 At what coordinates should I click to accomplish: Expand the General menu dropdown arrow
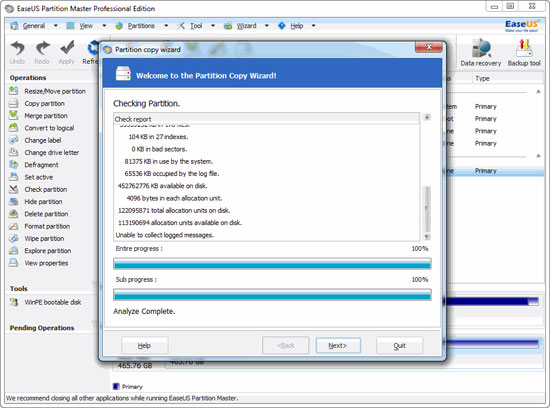pyautogui.click(x=55, y=26)
